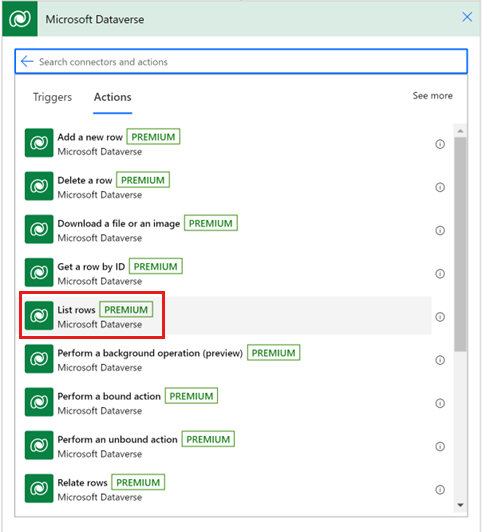Open info for Perform a bound action

(x=440, y=403)
